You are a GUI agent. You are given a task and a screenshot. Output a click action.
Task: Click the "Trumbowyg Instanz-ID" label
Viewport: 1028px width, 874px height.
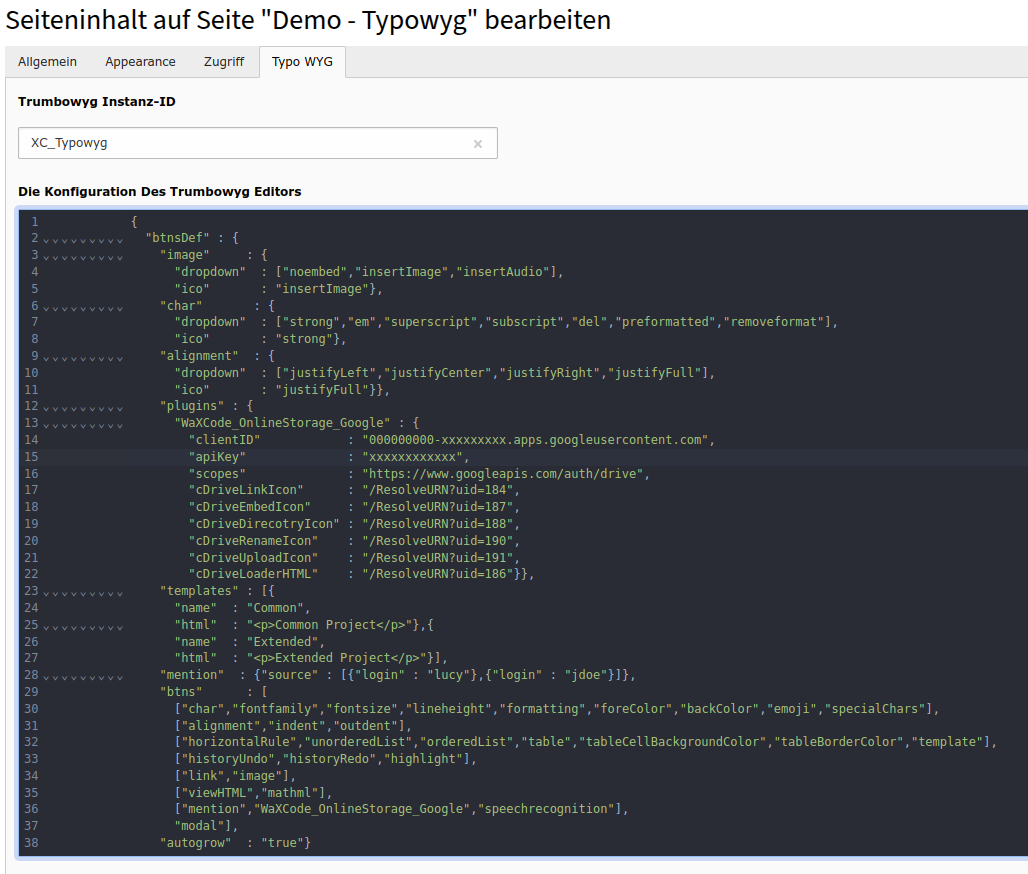97,102
